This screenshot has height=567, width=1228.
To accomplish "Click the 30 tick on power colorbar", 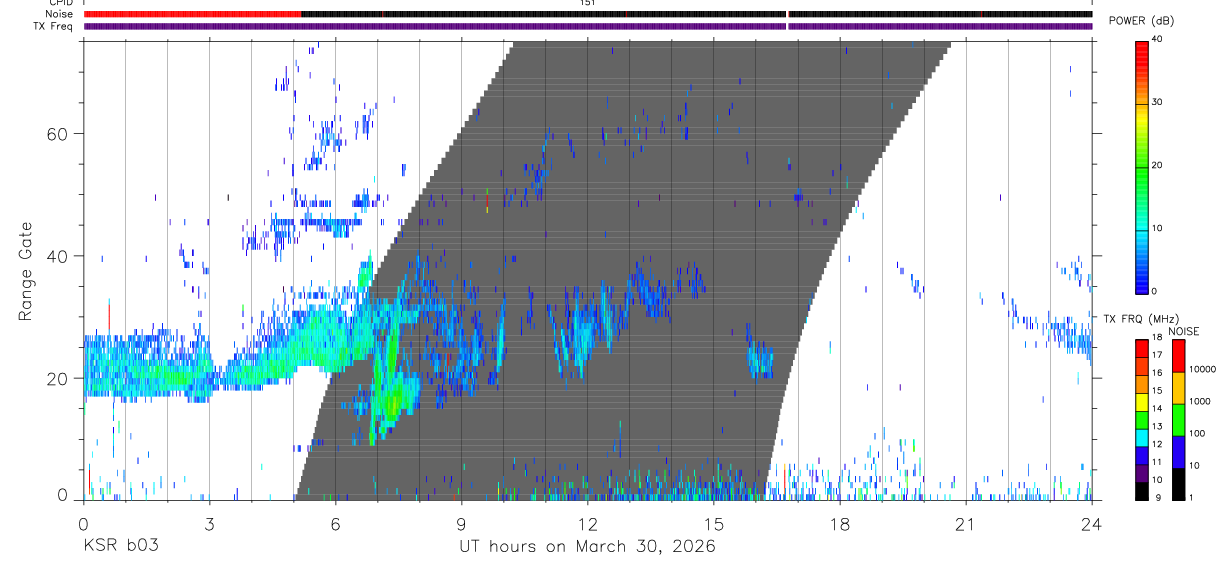I will 1157,102.
